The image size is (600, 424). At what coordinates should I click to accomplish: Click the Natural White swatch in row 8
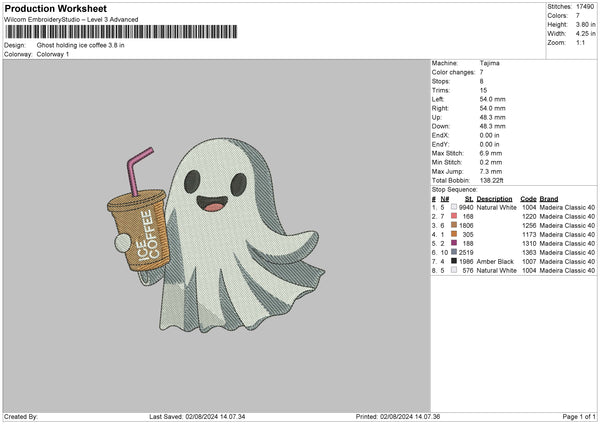tap(454, 270)
